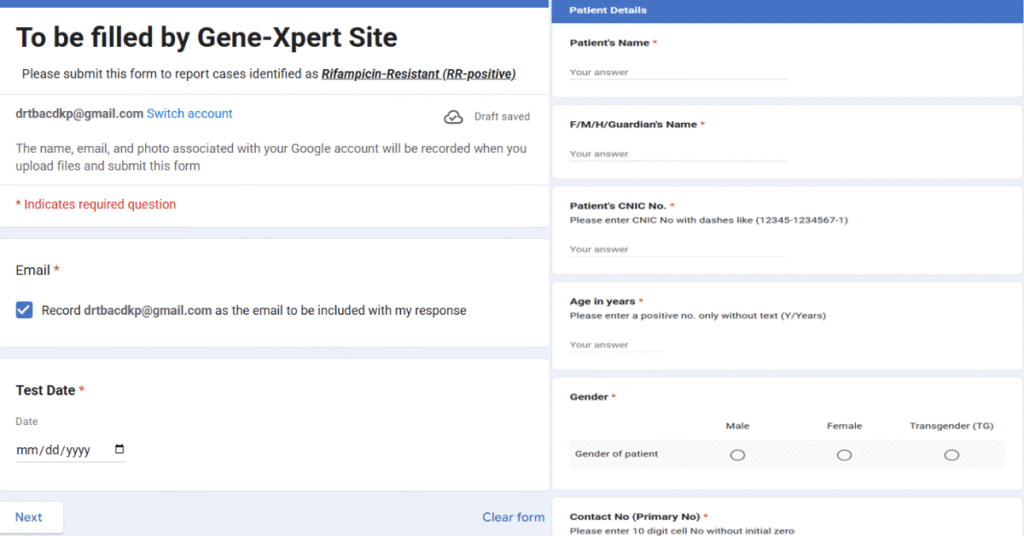Click the form title Gene-Xpert Site heading
The height and width of the screenshot is (536, 1024).
[207, 38]
